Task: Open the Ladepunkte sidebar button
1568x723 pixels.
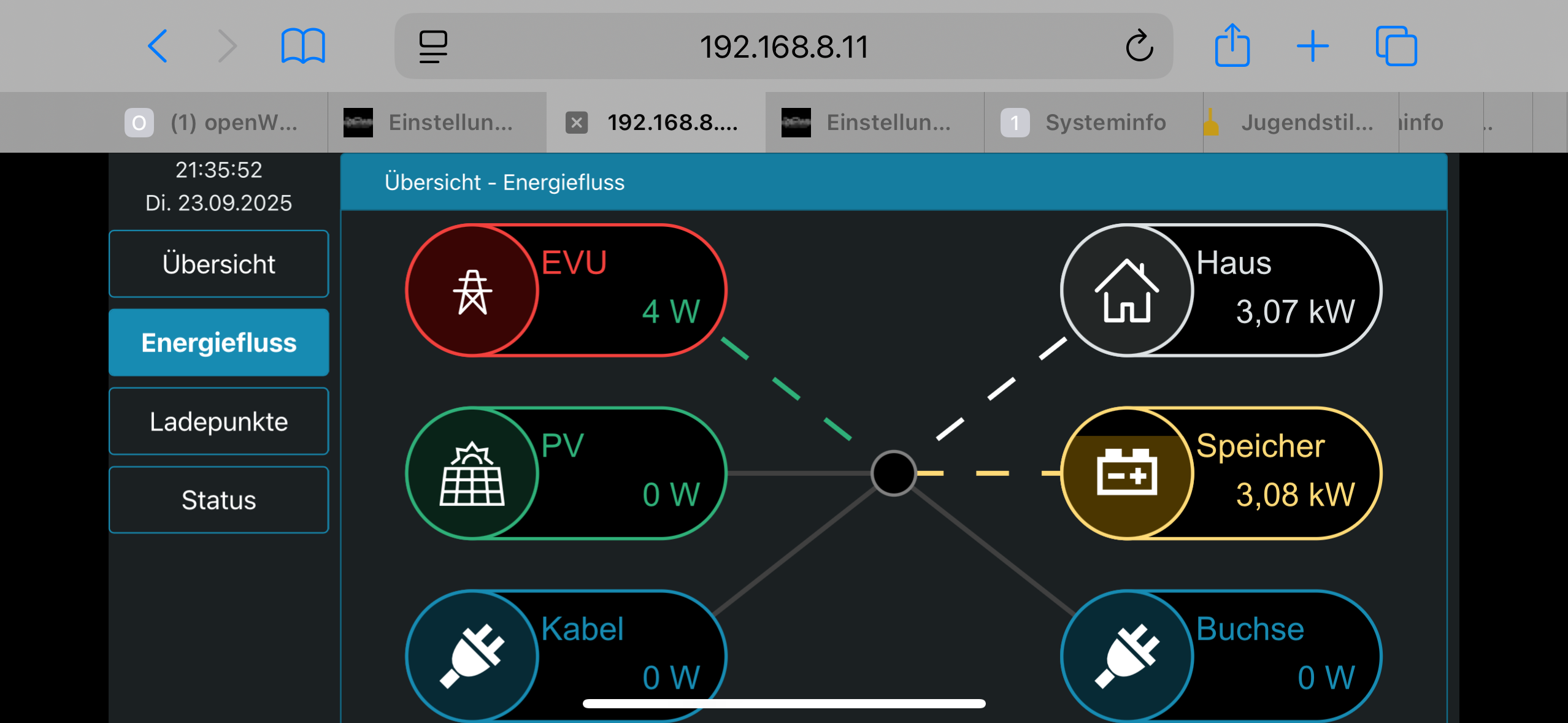Action: pos(219,421)
